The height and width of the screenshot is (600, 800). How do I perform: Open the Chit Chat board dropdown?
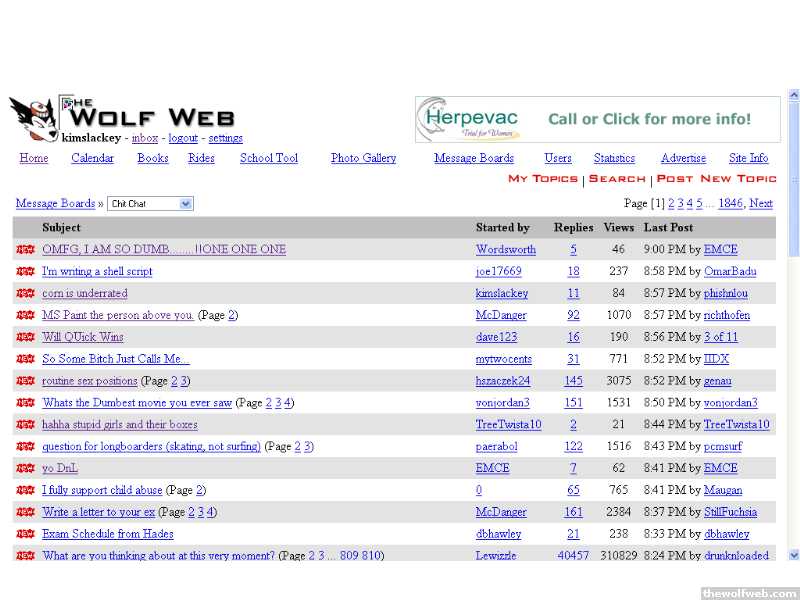pyautogui.click(x=150, y=204)
